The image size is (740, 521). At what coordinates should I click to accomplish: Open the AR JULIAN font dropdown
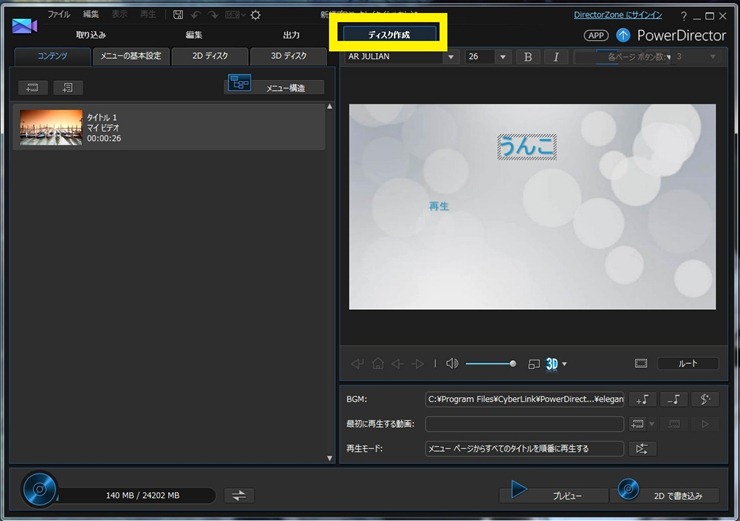click(451, 57)
